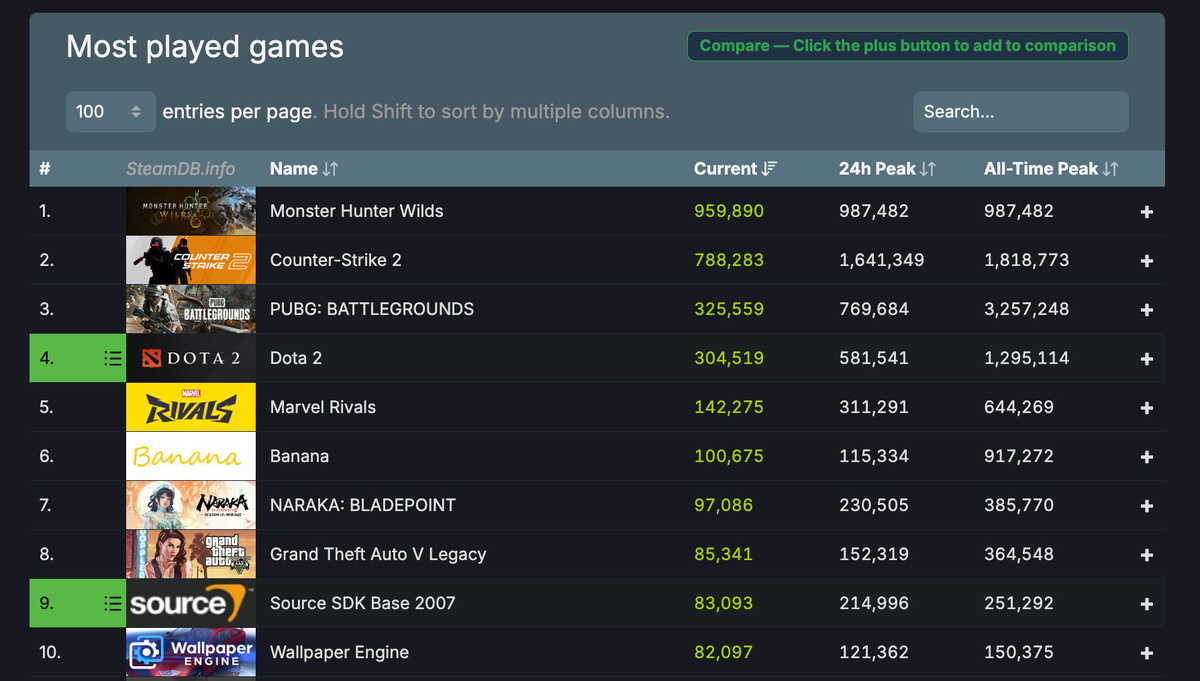Click the Compare comparison button
Viewport: 1200px width, 681px height.
(907, 46)
